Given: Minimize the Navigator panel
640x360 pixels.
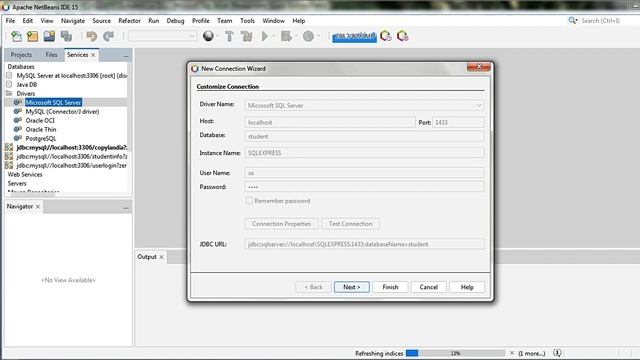Looking at the screenshot, I should pyautogui.click(x=126, y=208).
